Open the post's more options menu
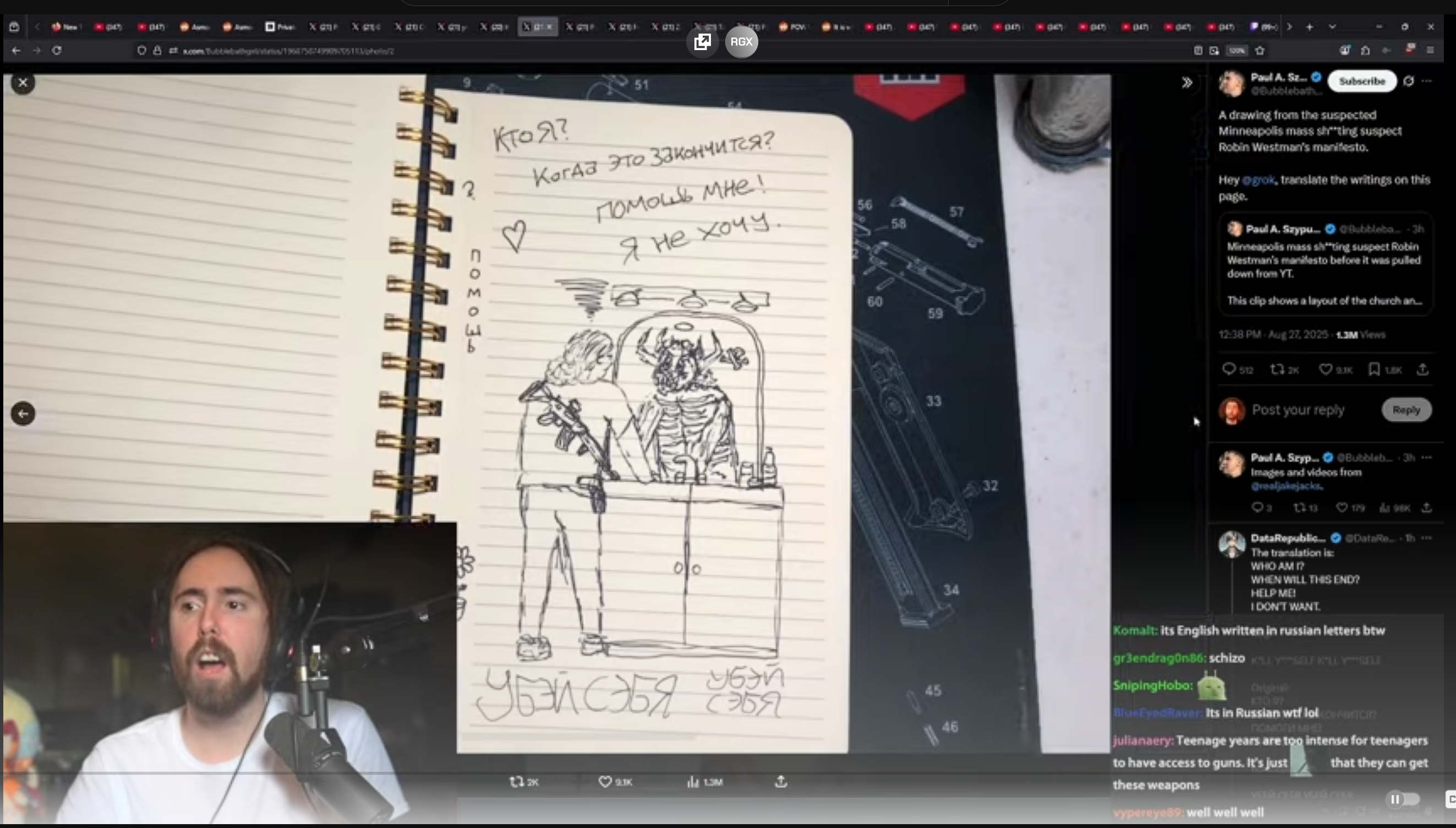 pos(1427,81)
